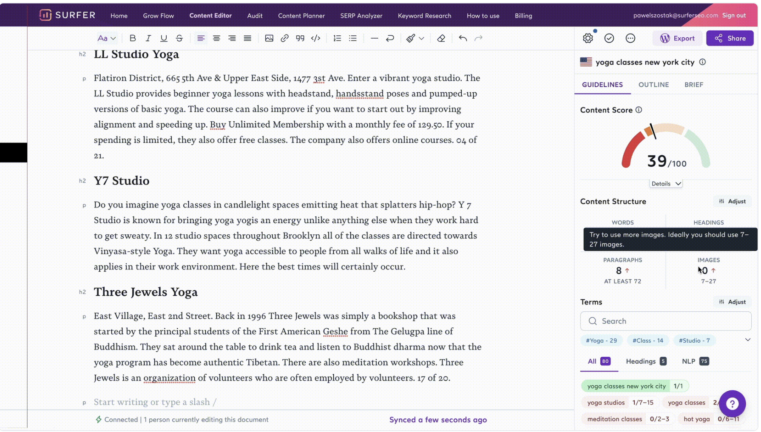
Task: Click the Y7 Studio heading
Action: click(x=121, y=181)
